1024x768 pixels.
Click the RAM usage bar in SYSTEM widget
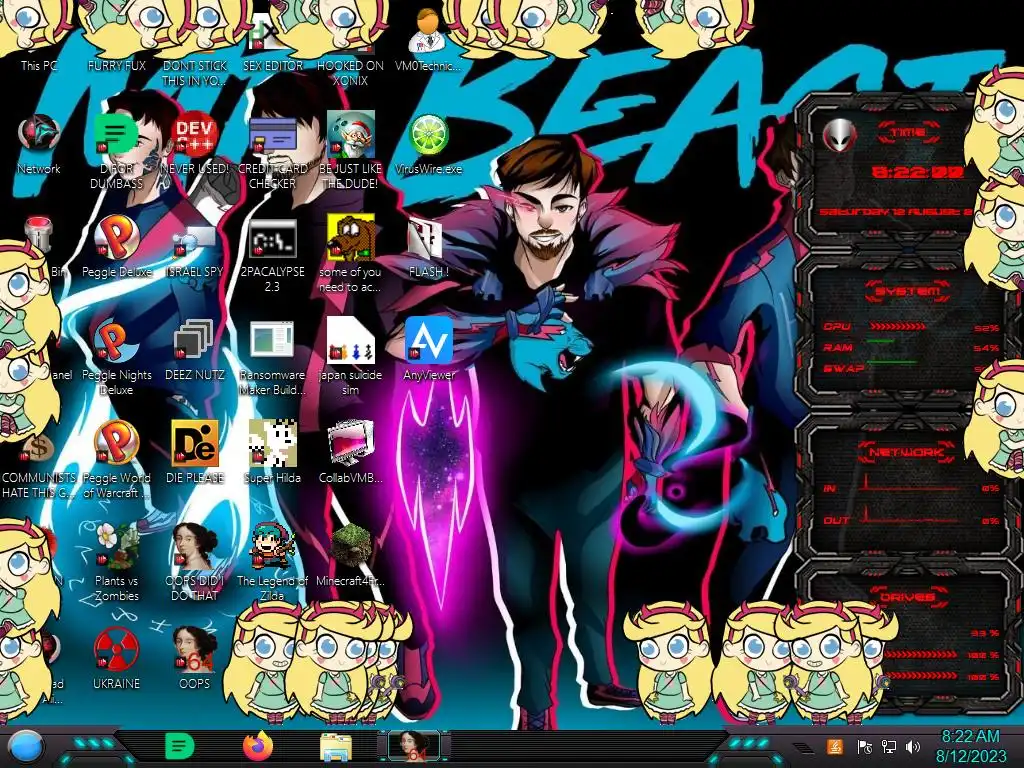coord(882,342)
